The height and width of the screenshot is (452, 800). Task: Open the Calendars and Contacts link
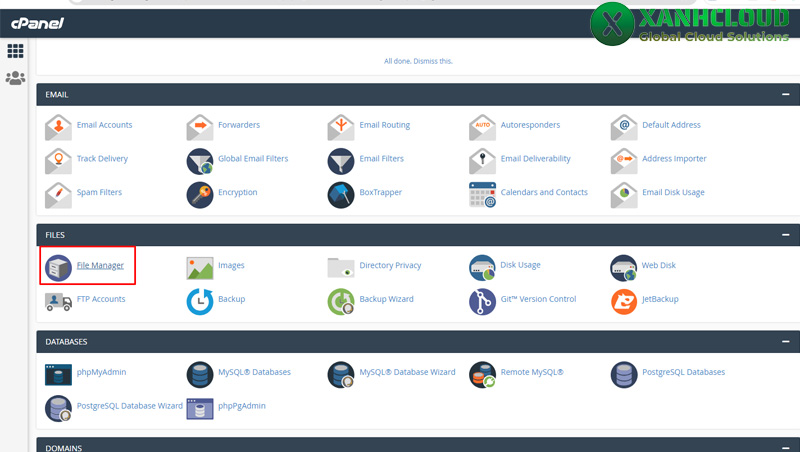tap(544, 192)
